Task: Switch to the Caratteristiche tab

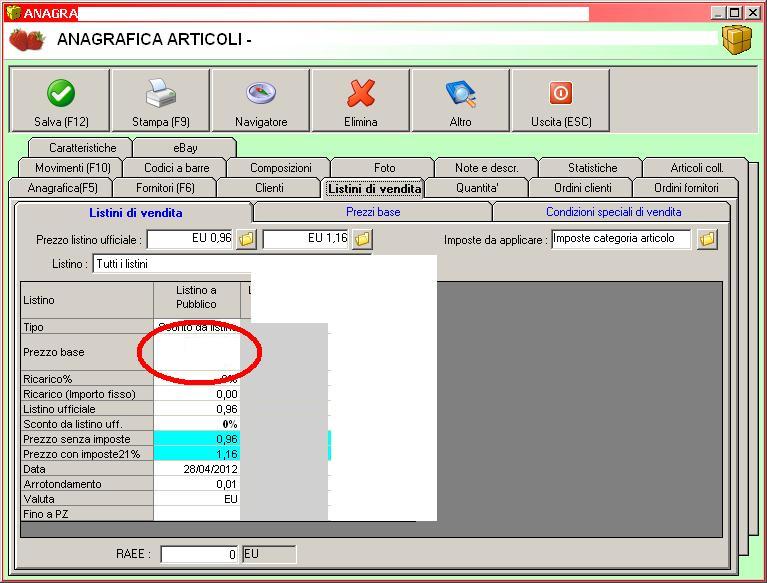Action: tap(82, 148)
